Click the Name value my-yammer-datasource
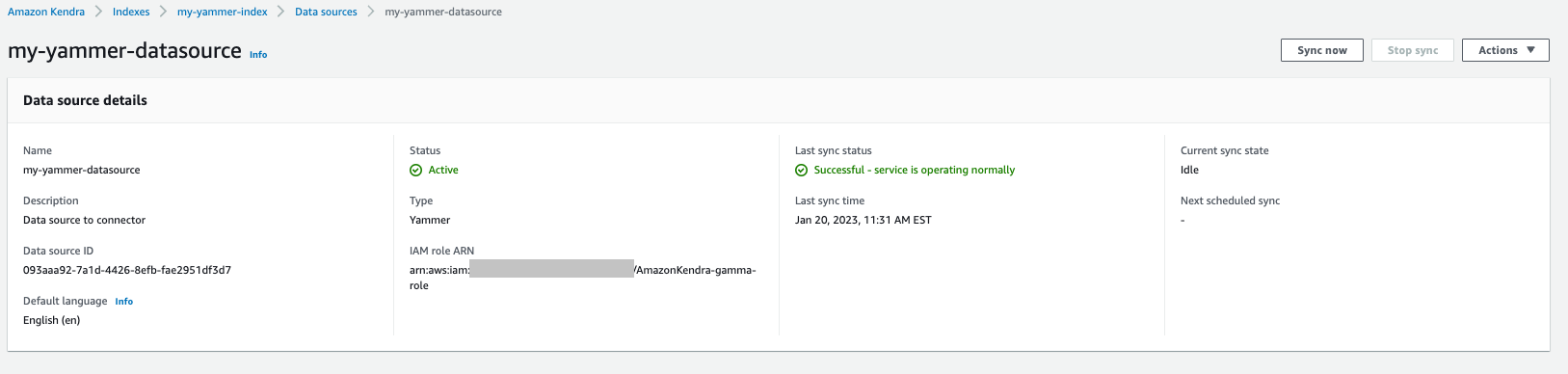1568x374 pixels. tap(82, 170)
